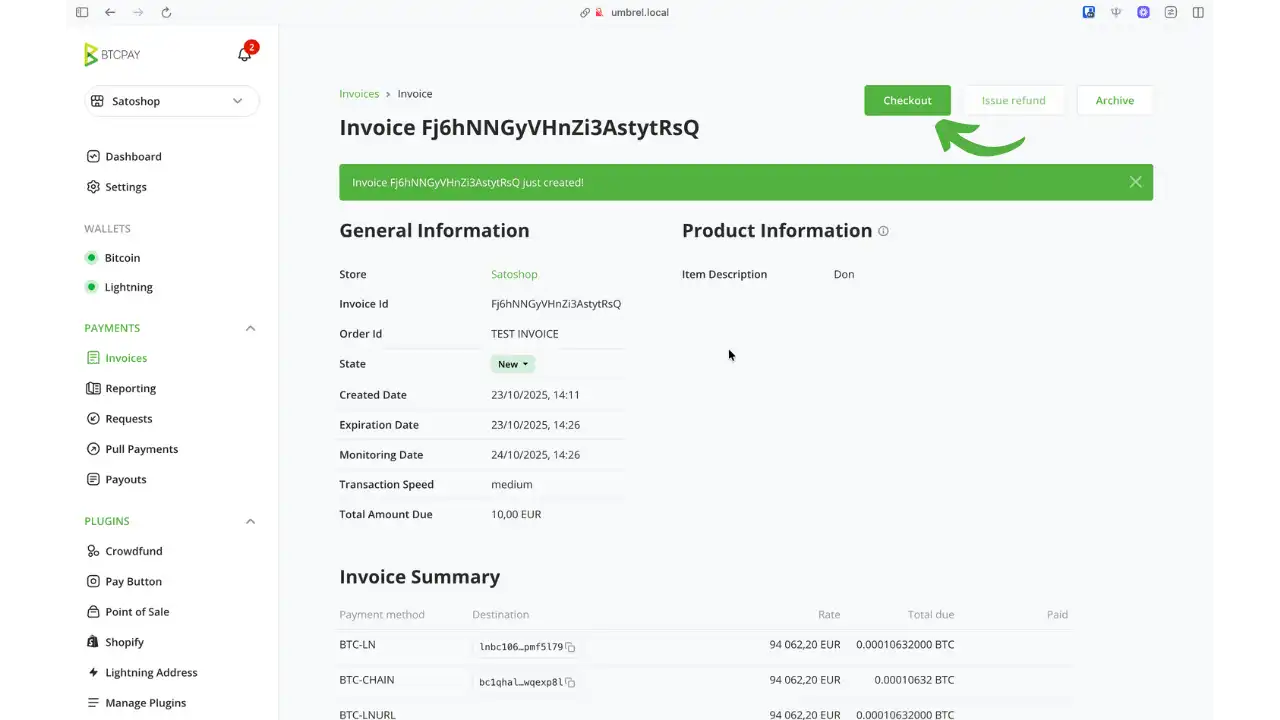Click the Issue refund button
1280x720 pixels.
coord(1013,100)
